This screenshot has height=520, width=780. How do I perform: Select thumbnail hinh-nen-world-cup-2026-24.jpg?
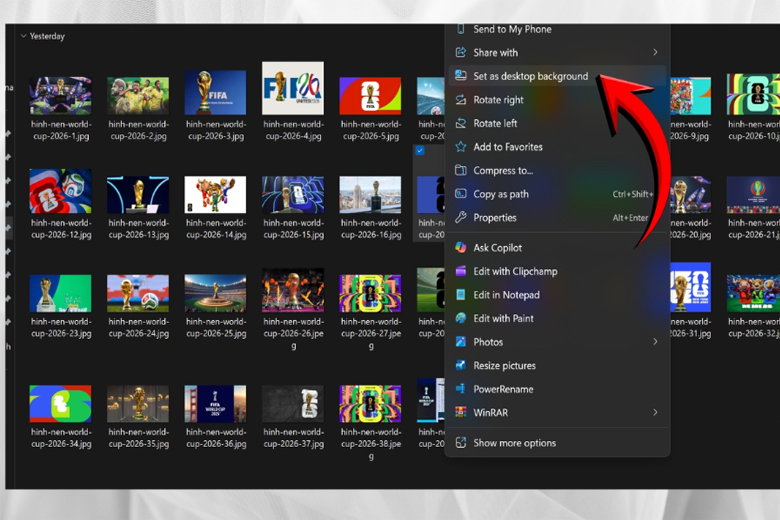138,293
